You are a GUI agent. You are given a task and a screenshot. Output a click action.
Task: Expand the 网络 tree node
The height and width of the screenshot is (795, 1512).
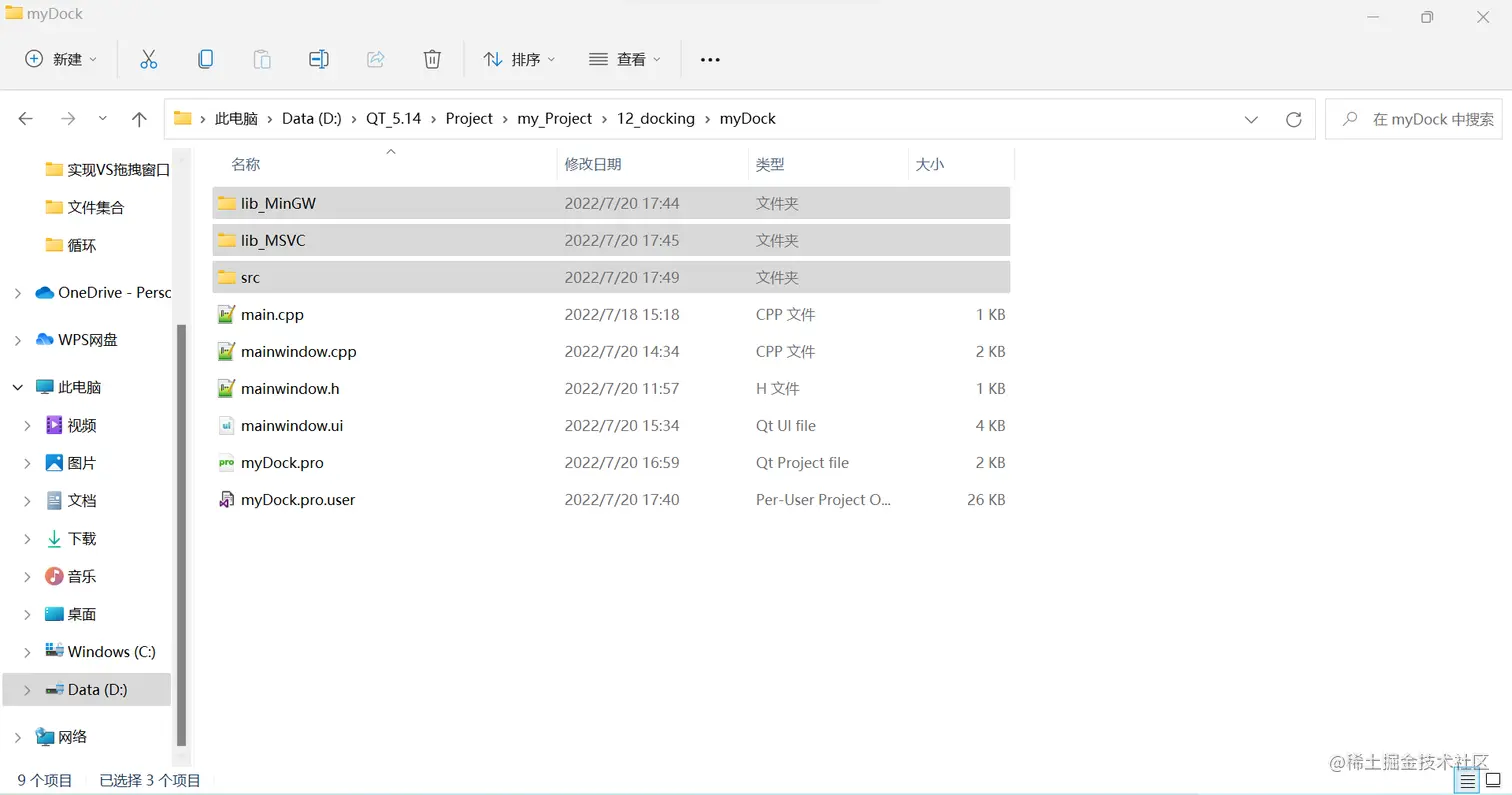coord(18,737)
